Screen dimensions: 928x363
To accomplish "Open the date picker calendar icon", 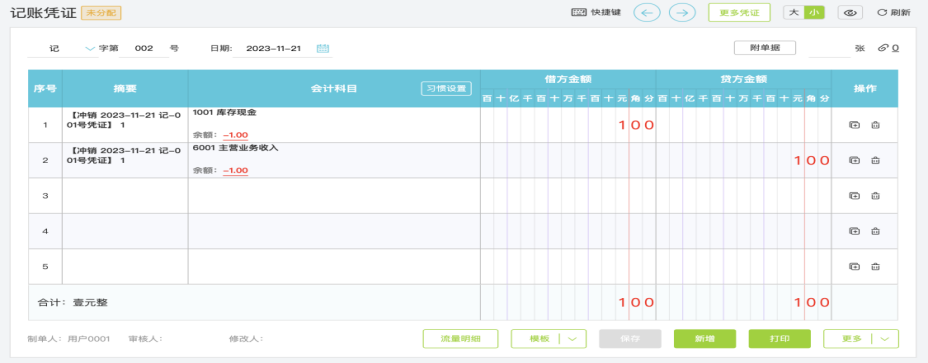I will click(323, 49).
